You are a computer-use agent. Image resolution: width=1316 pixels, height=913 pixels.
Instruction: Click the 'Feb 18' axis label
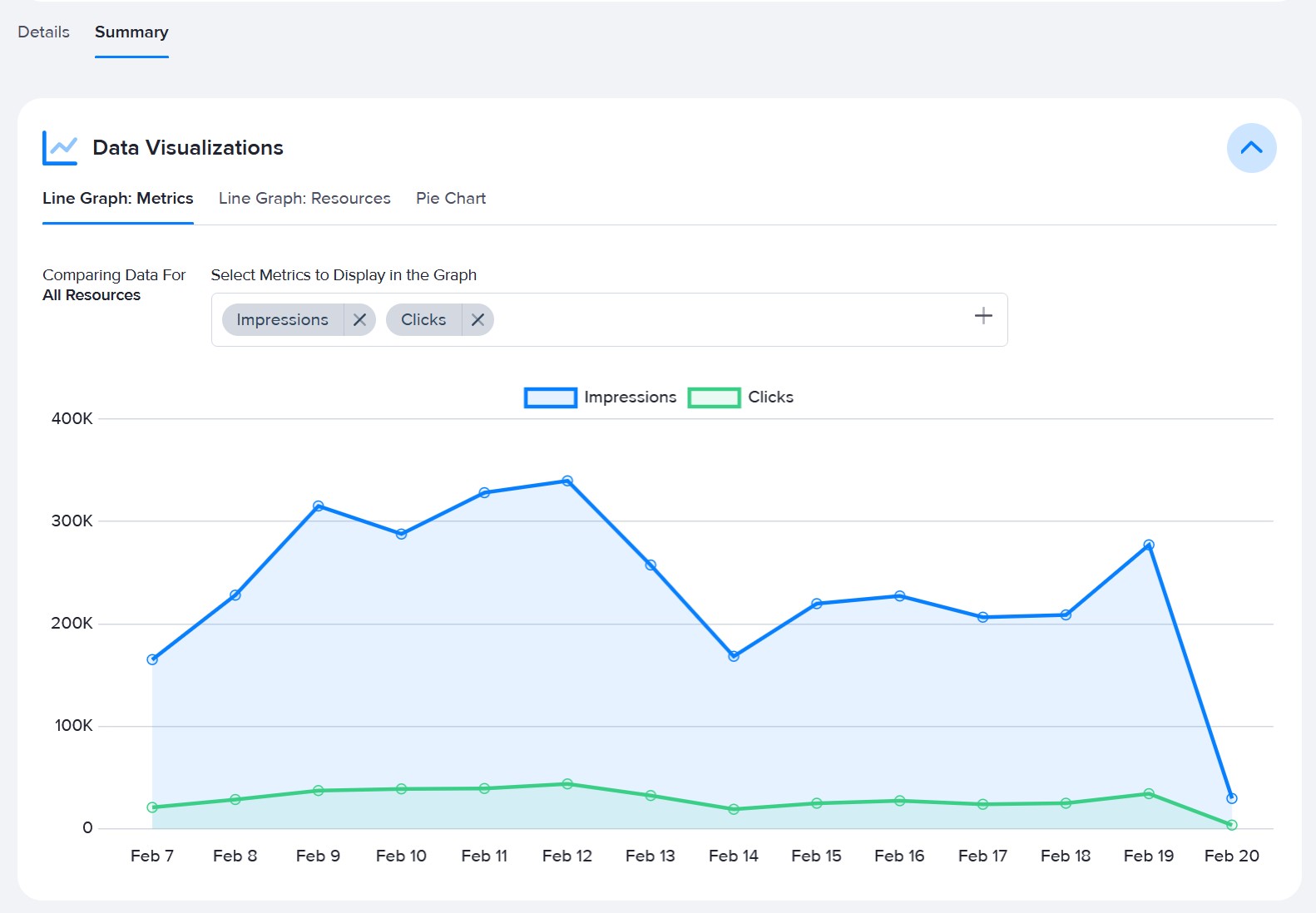point(1066,856)
